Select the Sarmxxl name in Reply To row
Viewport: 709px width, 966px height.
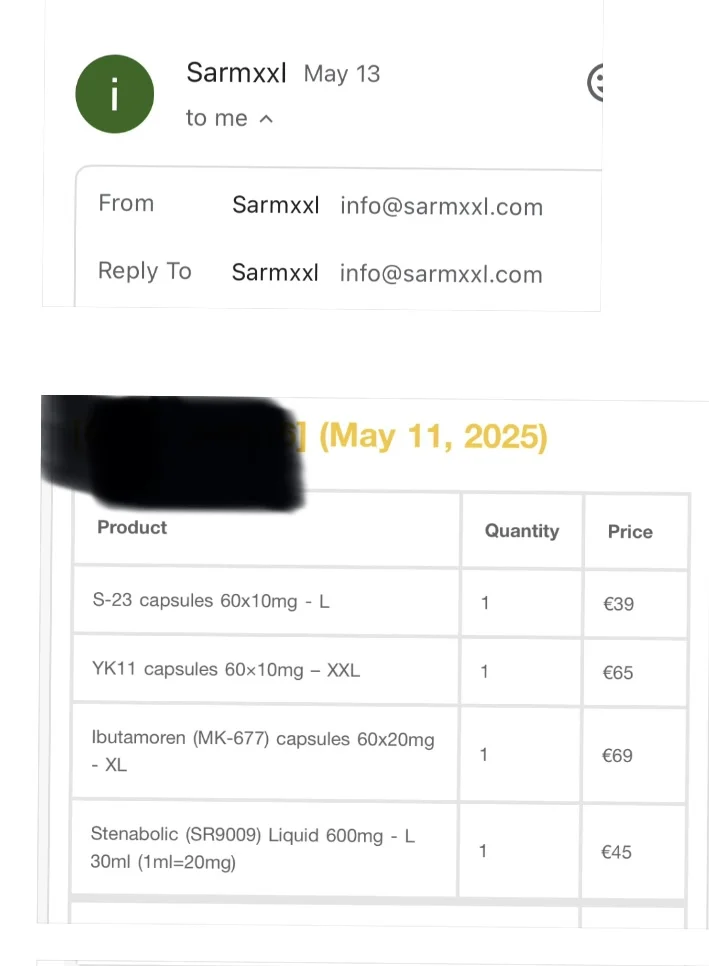tap(275, 272)
